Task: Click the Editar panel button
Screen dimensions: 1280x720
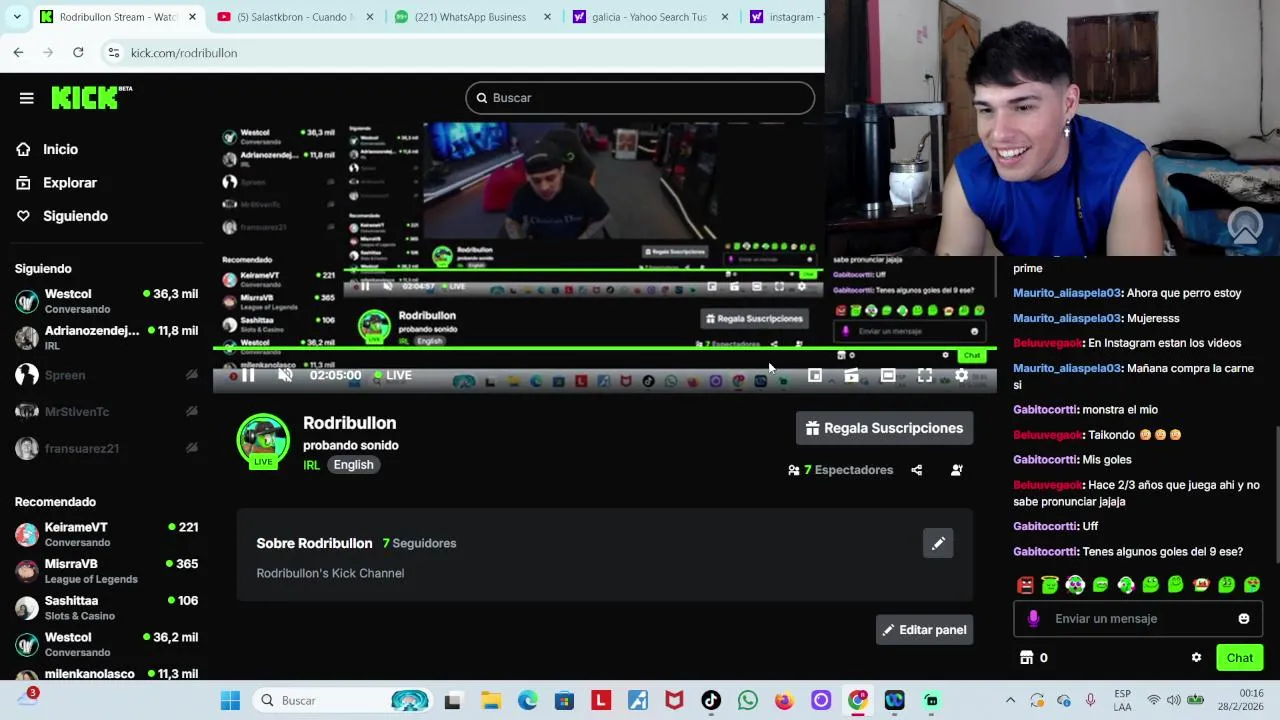Action: 924,630
